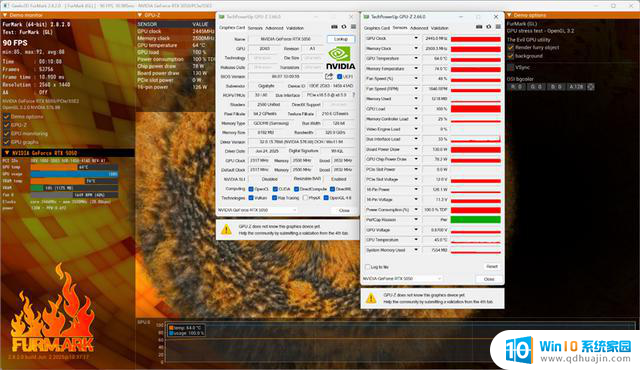Click the refresh icon in Sensors window
The width and height of the screenshot is (640, 370).
click(489, 27)
